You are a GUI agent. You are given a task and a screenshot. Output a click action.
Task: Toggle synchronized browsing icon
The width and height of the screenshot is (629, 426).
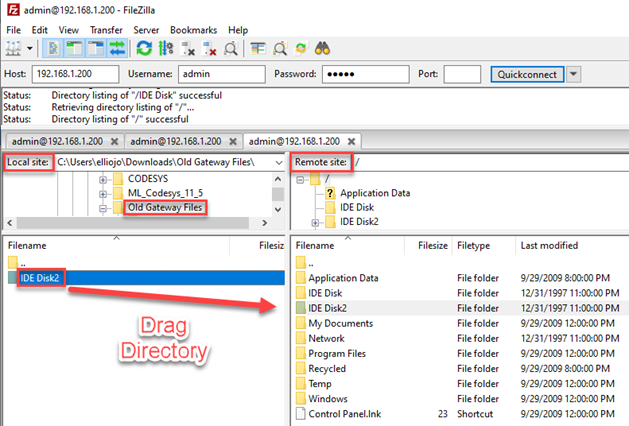coord(300,47)
